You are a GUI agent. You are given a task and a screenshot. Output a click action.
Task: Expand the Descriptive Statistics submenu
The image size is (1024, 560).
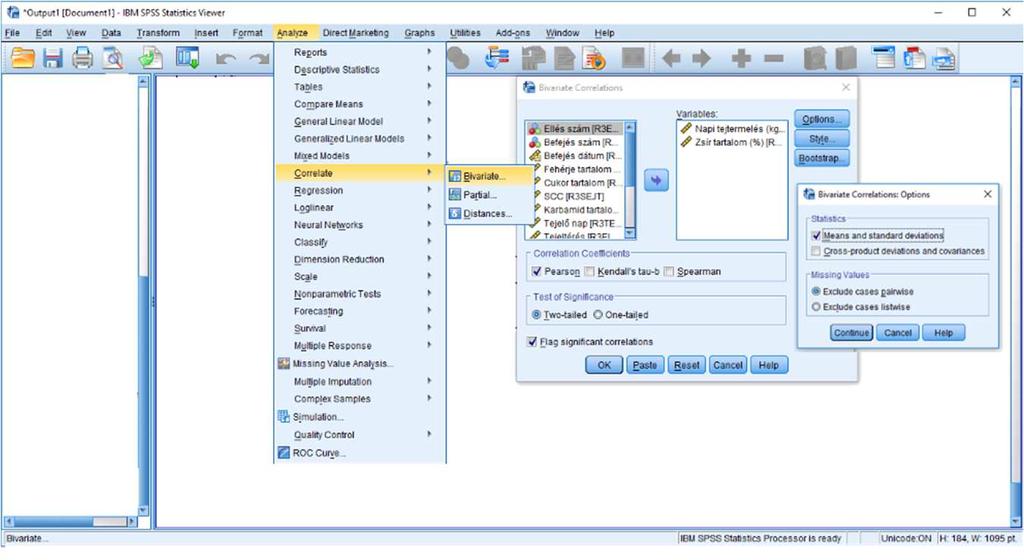pyautogui.click(x=360, y=69)
